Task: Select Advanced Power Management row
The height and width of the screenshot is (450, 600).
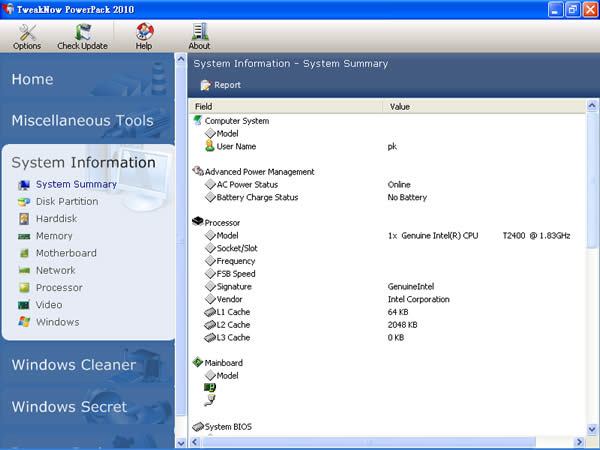Action: tap(387, 171)
